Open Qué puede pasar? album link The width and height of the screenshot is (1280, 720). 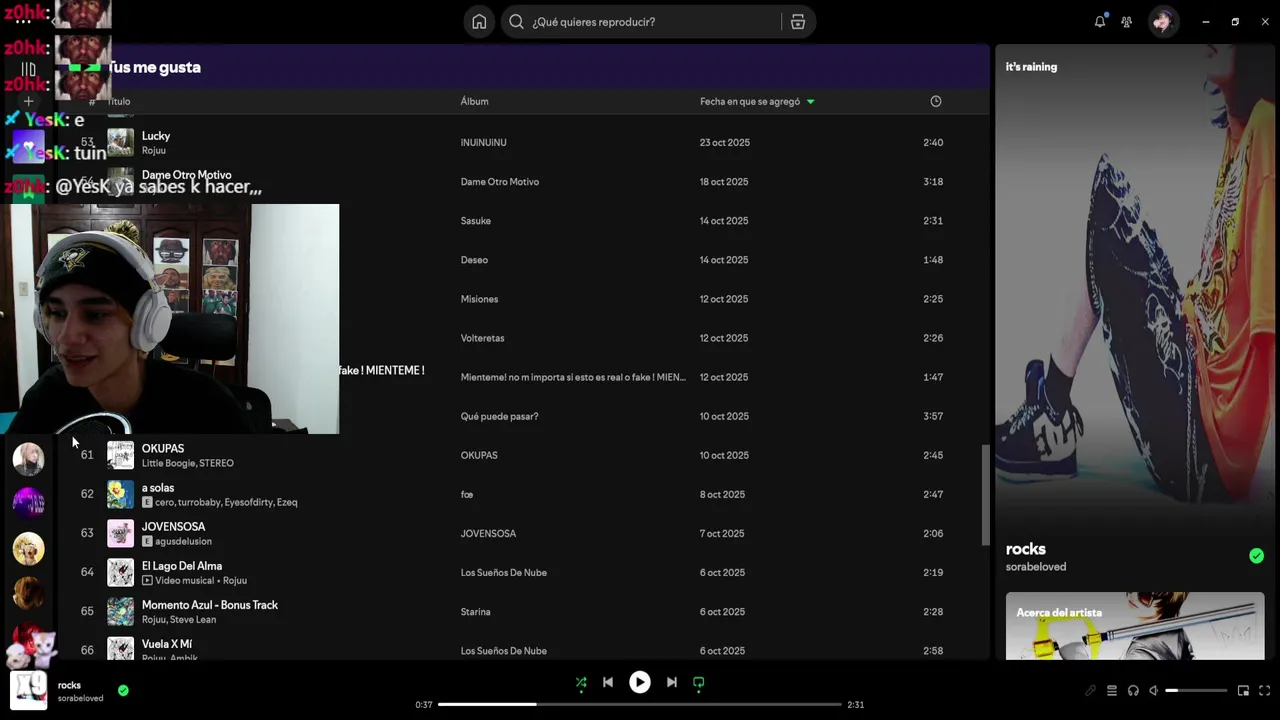pyautogui.click(x=499, y=416)
